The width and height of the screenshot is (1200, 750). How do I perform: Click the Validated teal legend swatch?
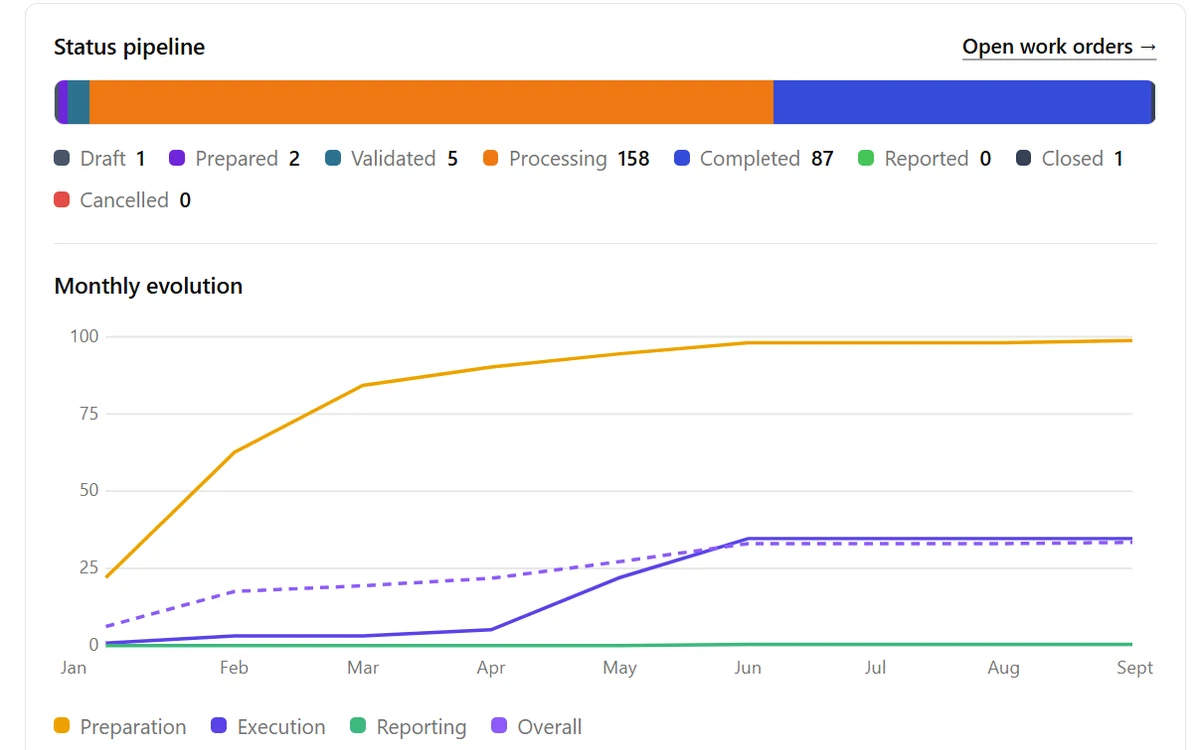tap(333, 158)
